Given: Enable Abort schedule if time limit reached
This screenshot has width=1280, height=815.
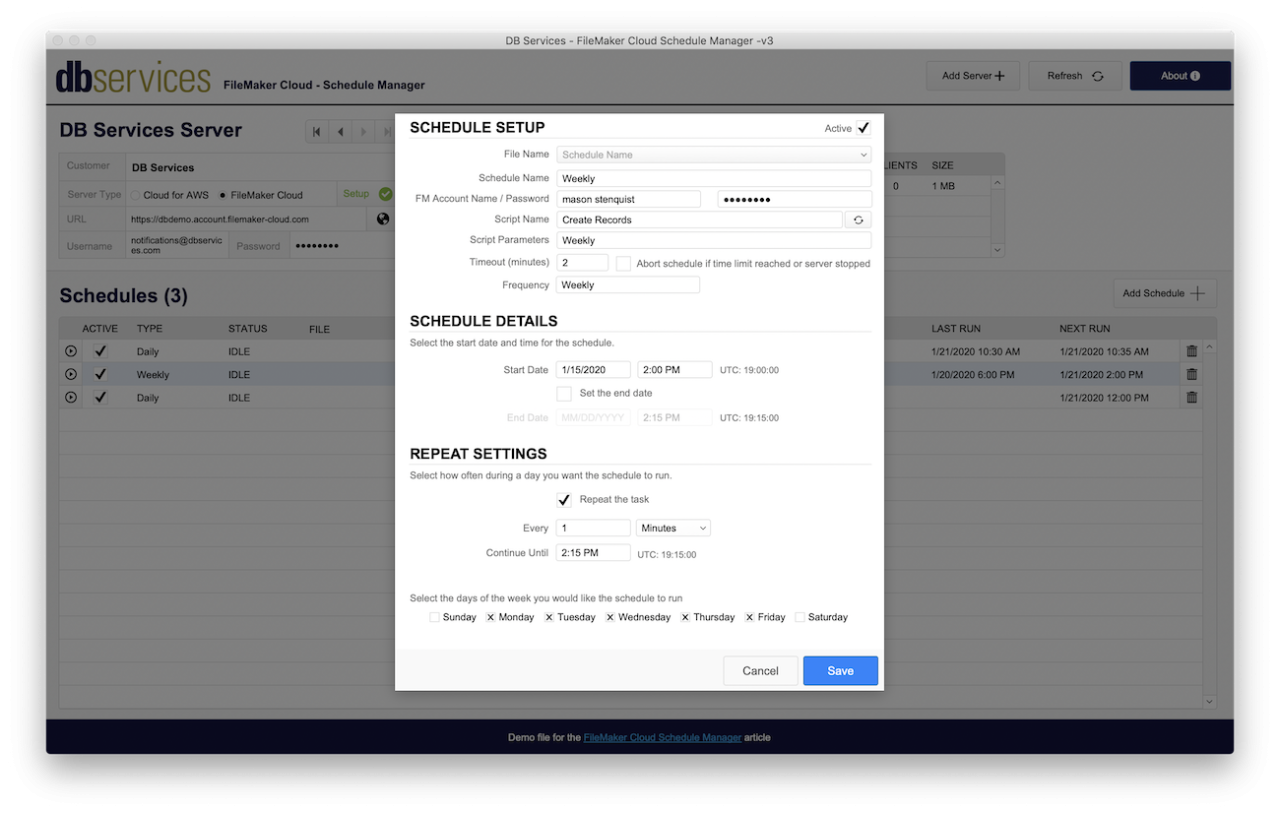Looking at the screenshot, I should click(623, 264).
